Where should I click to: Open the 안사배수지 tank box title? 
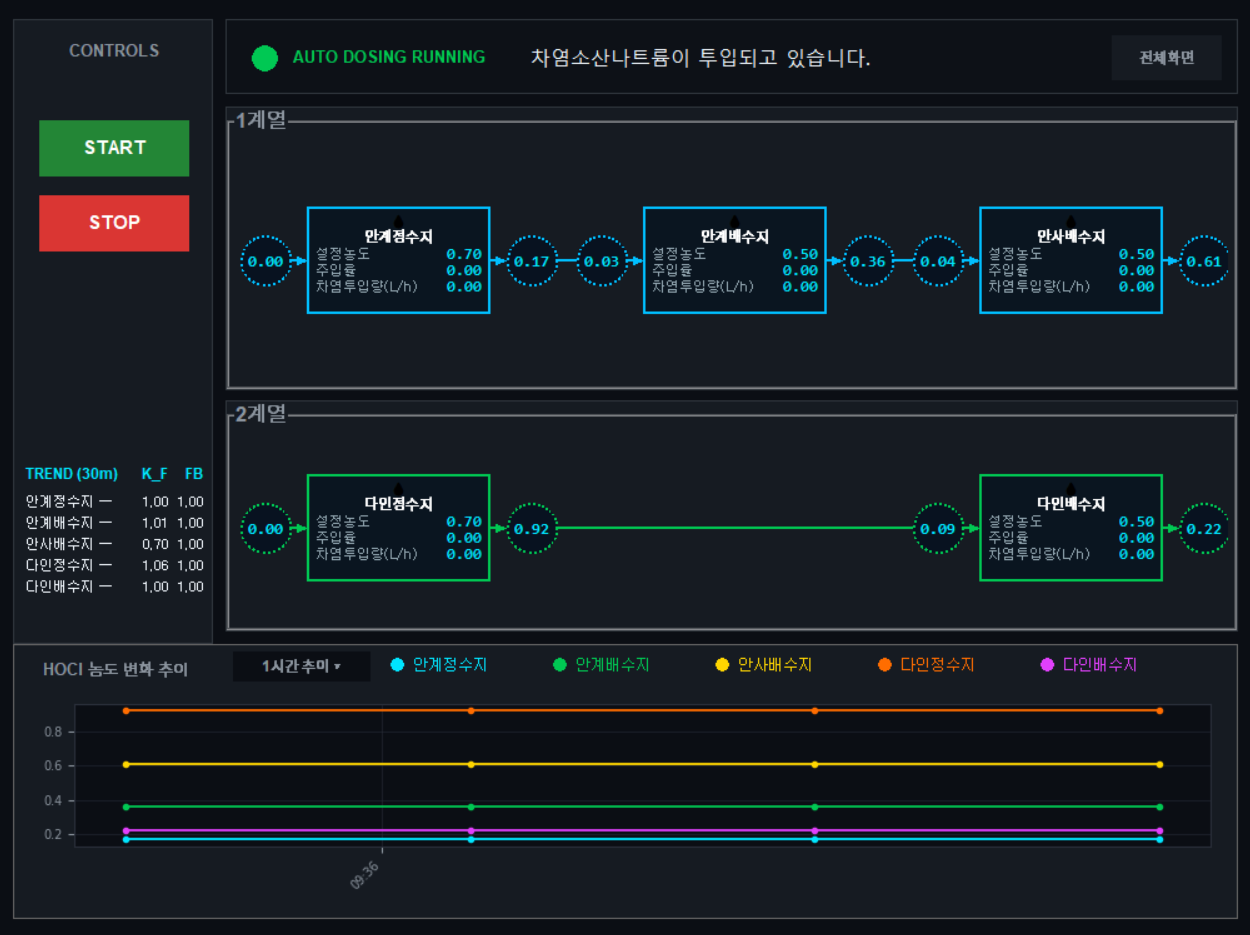click(1070, 237)
